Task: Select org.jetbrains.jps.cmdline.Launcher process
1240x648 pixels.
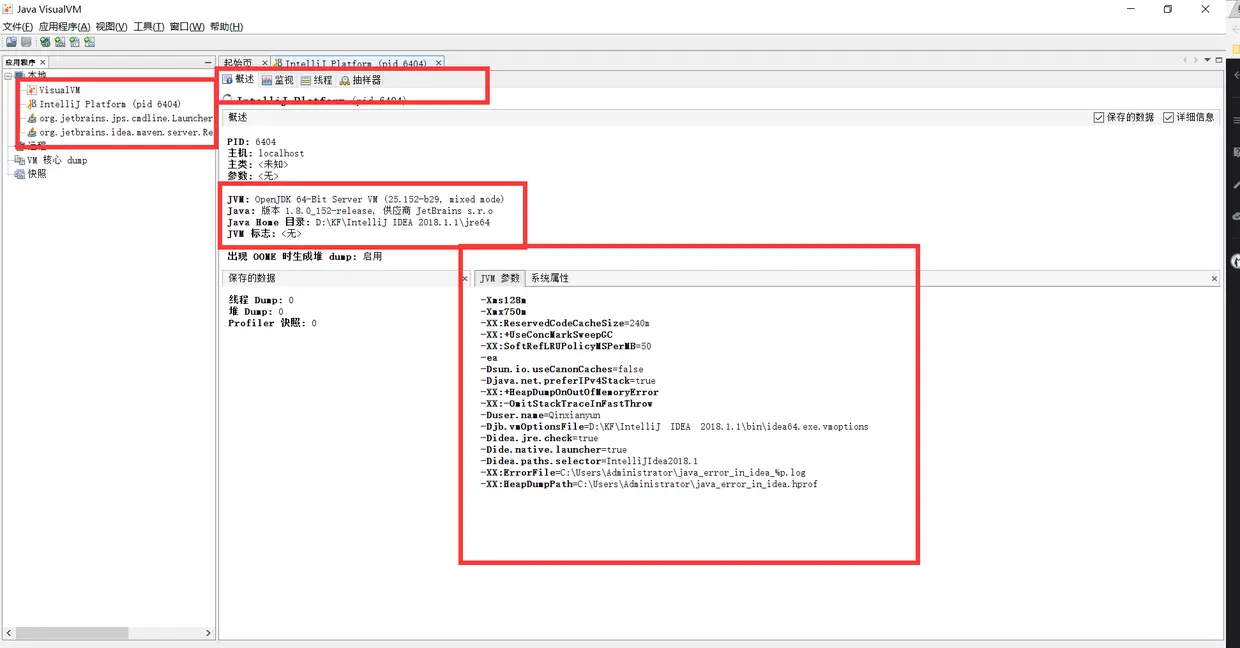Action: 120,118
